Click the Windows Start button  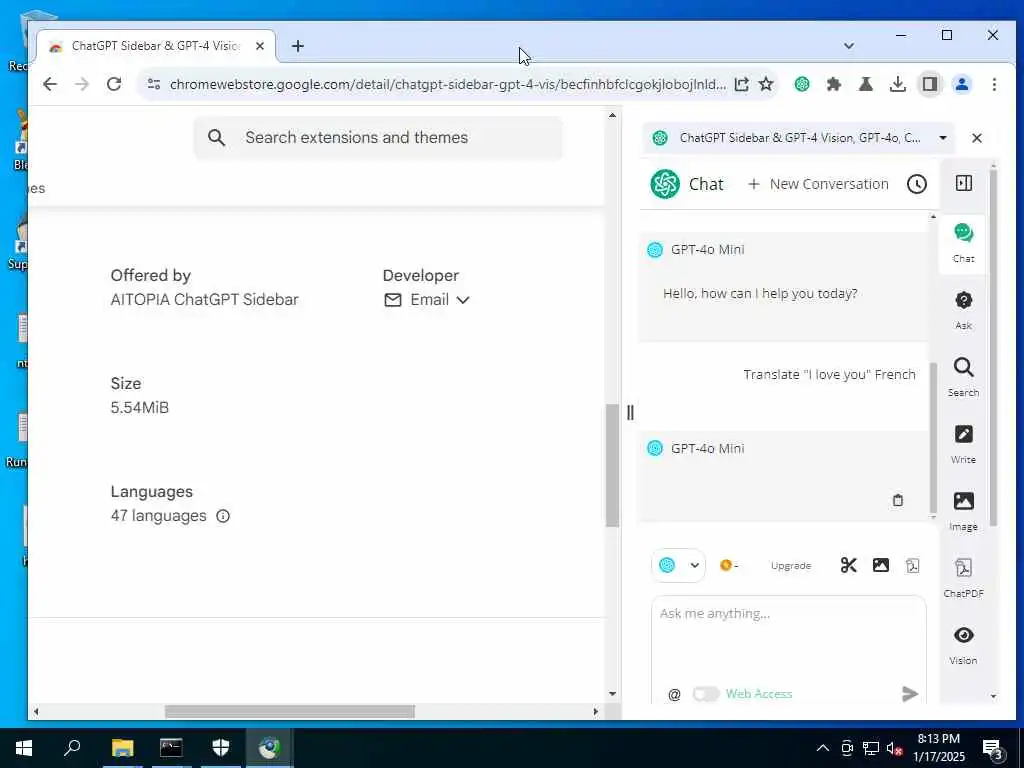[x=24, y=748]
